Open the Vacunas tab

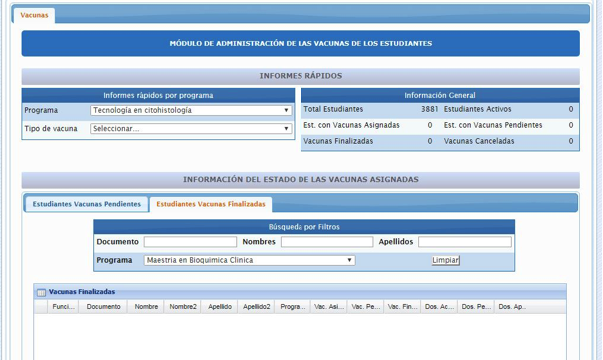click(34, 15)
